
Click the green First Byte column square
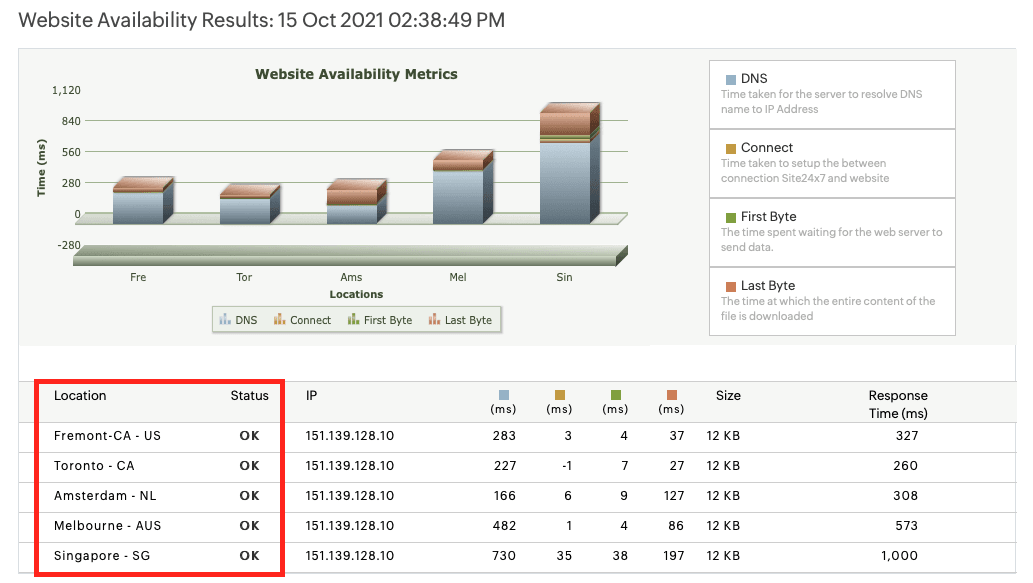tap(615, 395)
